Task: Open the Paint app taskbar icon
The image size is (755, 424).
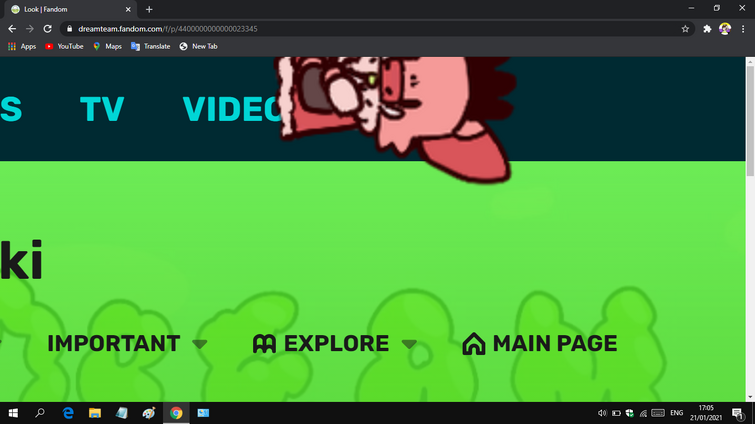Action: pyautogui.click(x=149, y=413)
